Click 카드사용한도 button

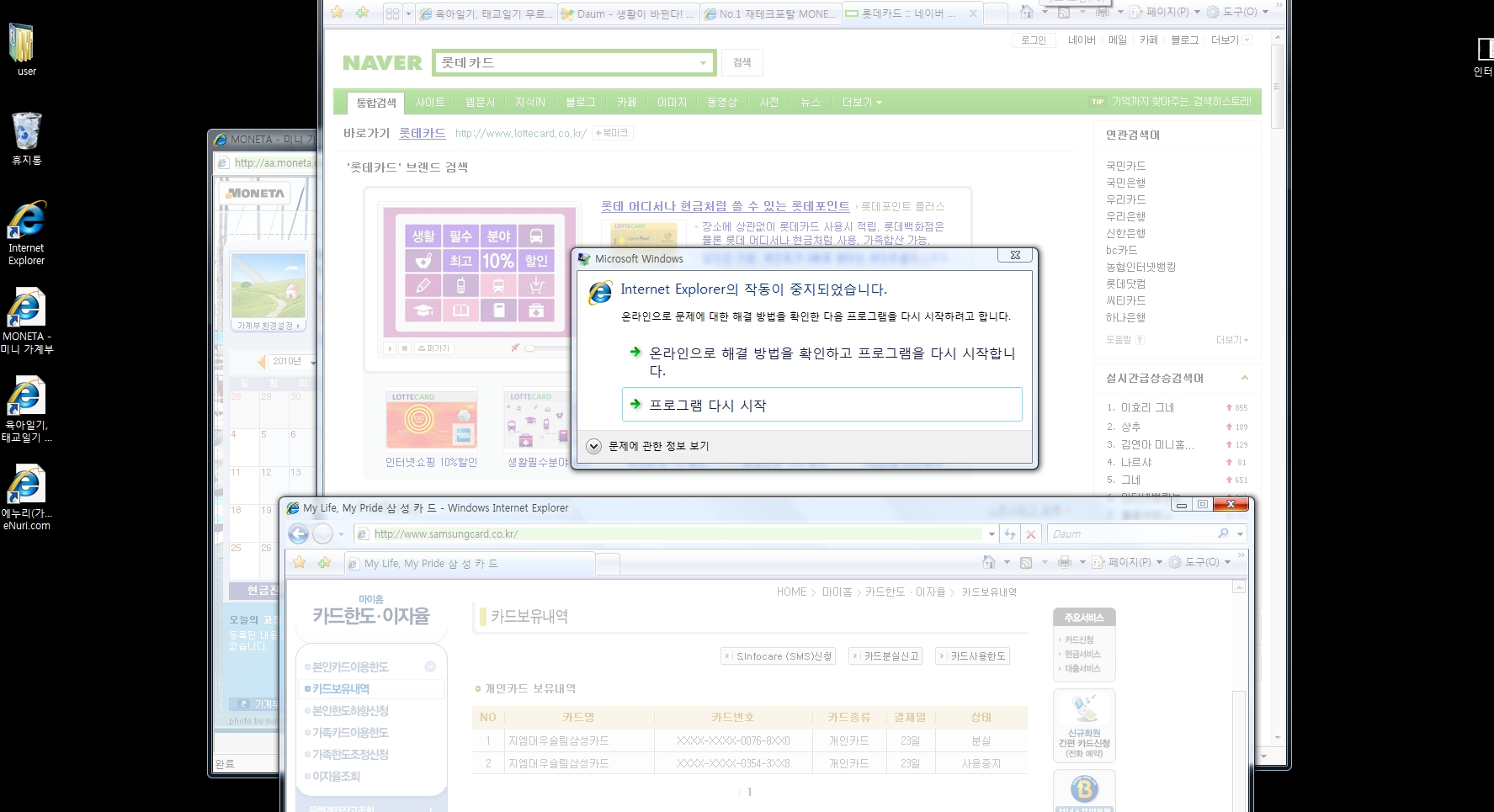pos(972,655)
